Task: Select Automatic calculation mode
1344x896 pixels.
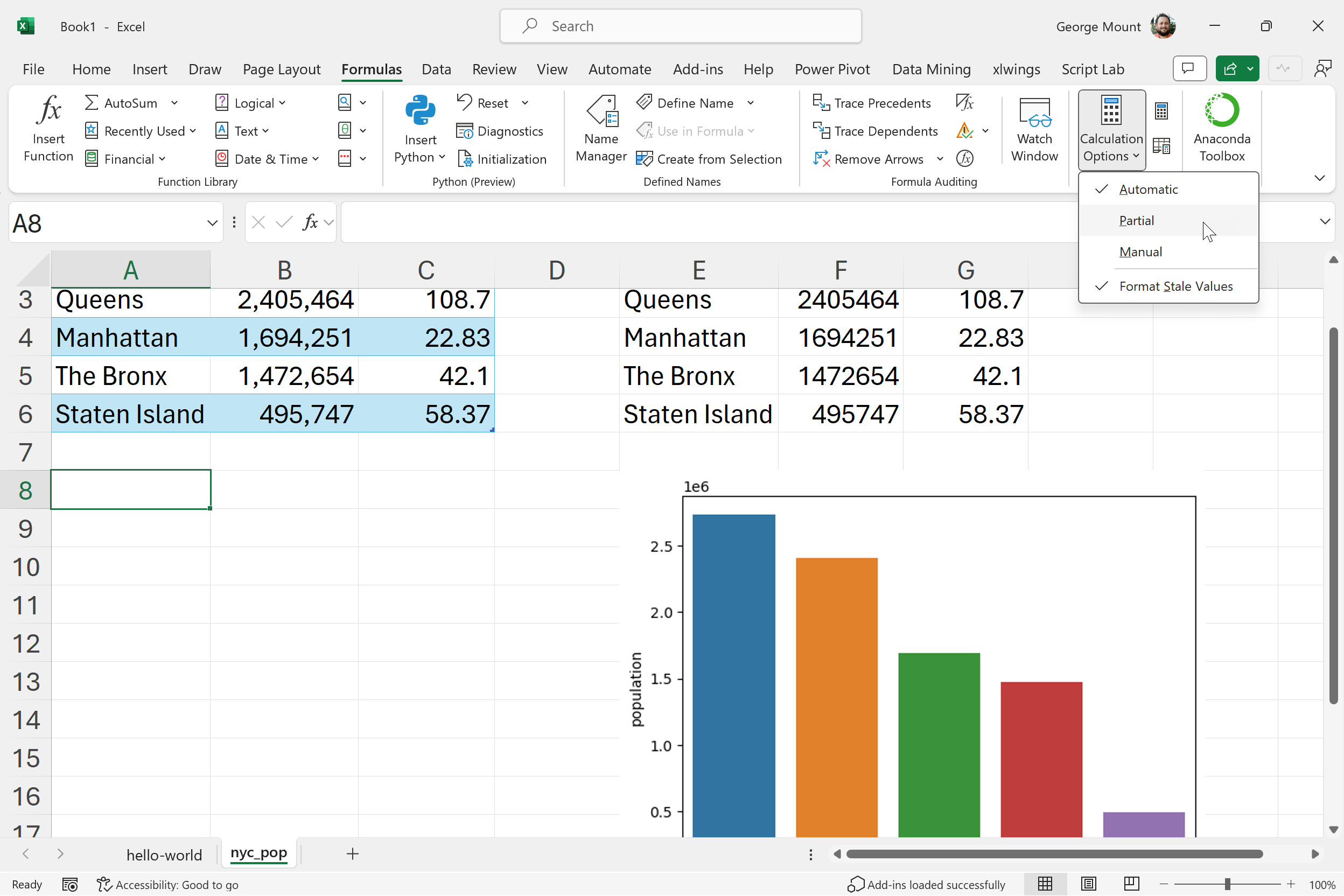Action: (1148, 190)
